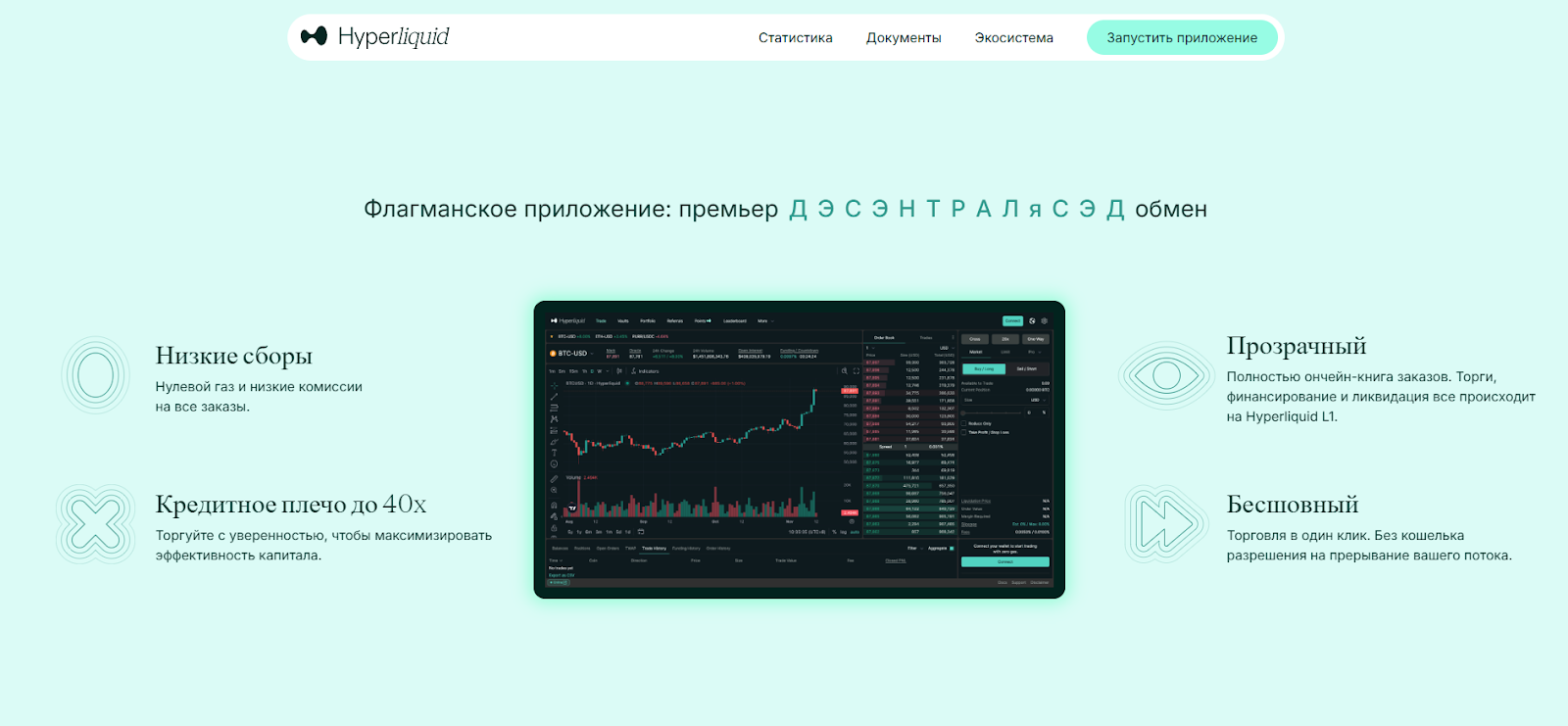
Task: Click the Cross margin button in preview
Action: [x=975, y=339]
